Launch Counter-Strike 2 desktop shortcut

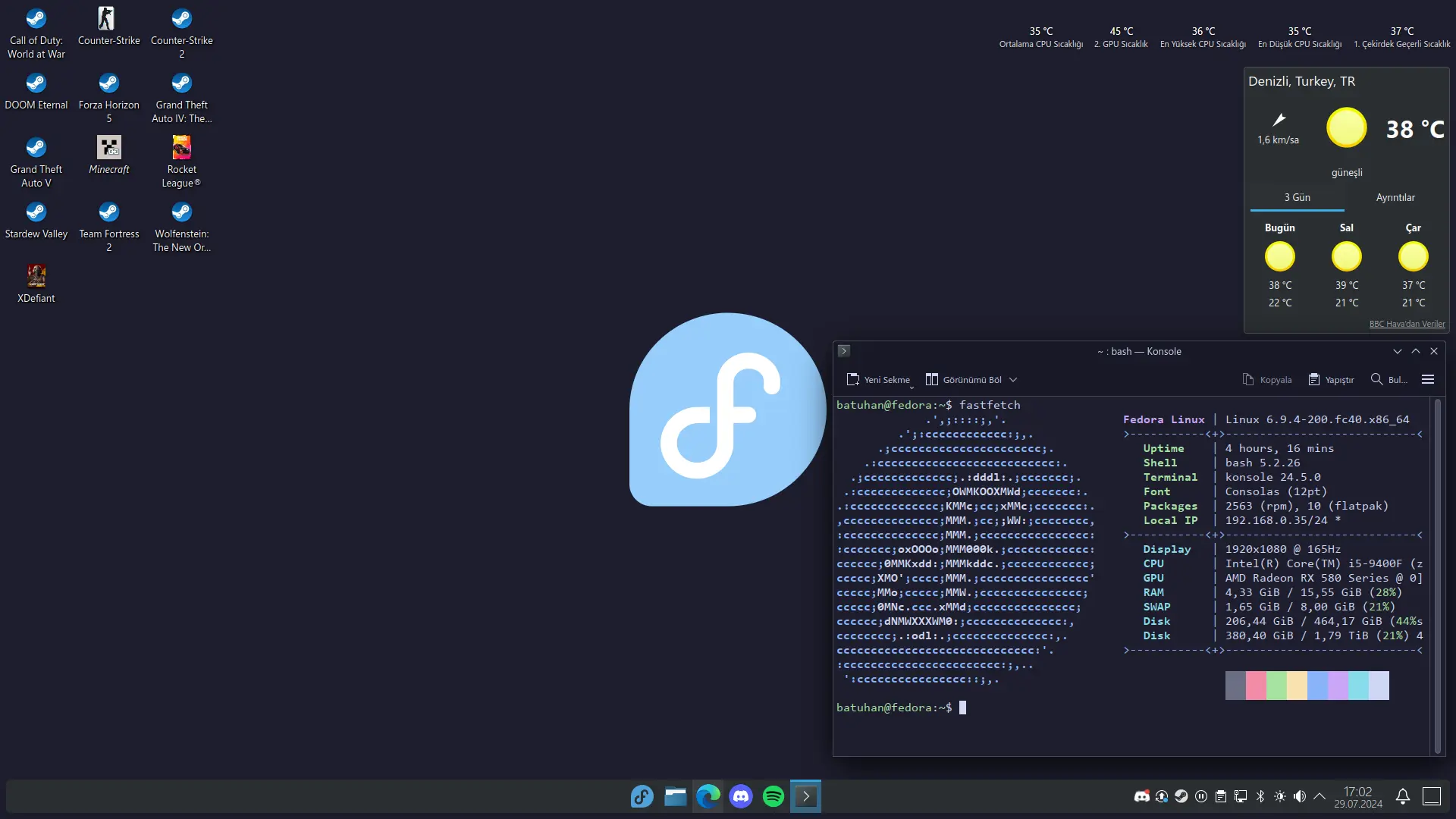coord(182,33)
